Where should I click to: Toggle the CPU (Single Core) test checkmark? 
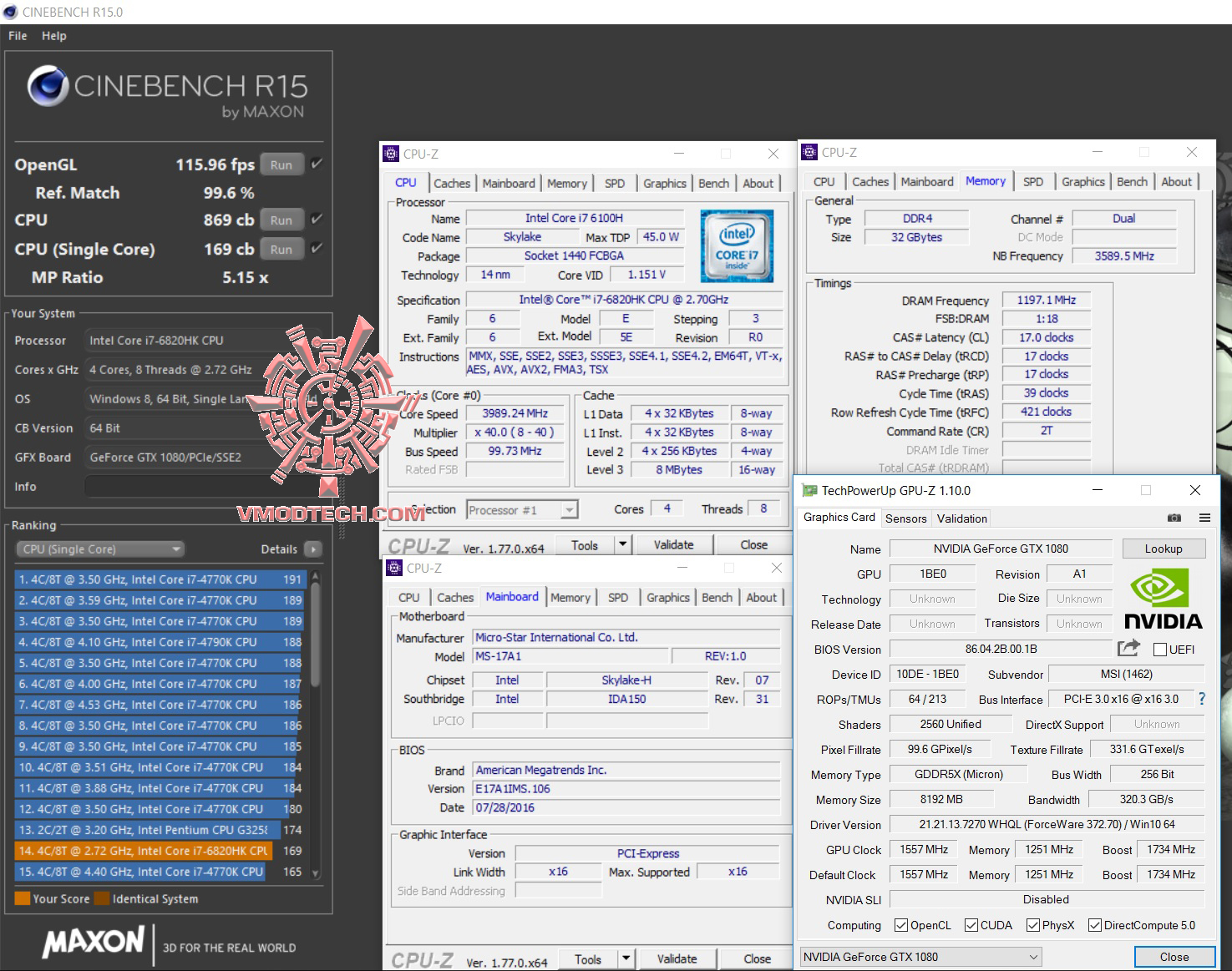coord(317,248)
